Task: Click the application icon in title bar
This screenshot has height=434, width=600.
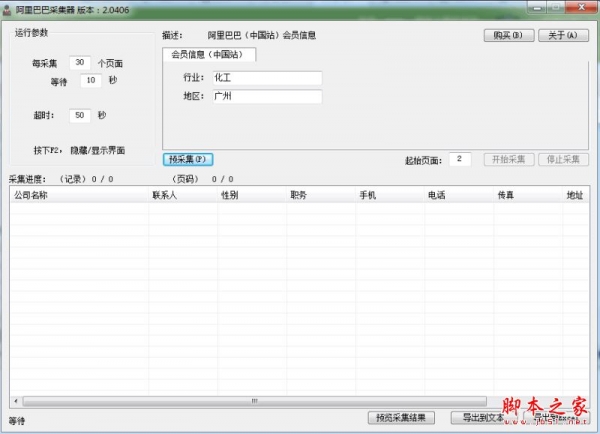Action: coord(7,10)
